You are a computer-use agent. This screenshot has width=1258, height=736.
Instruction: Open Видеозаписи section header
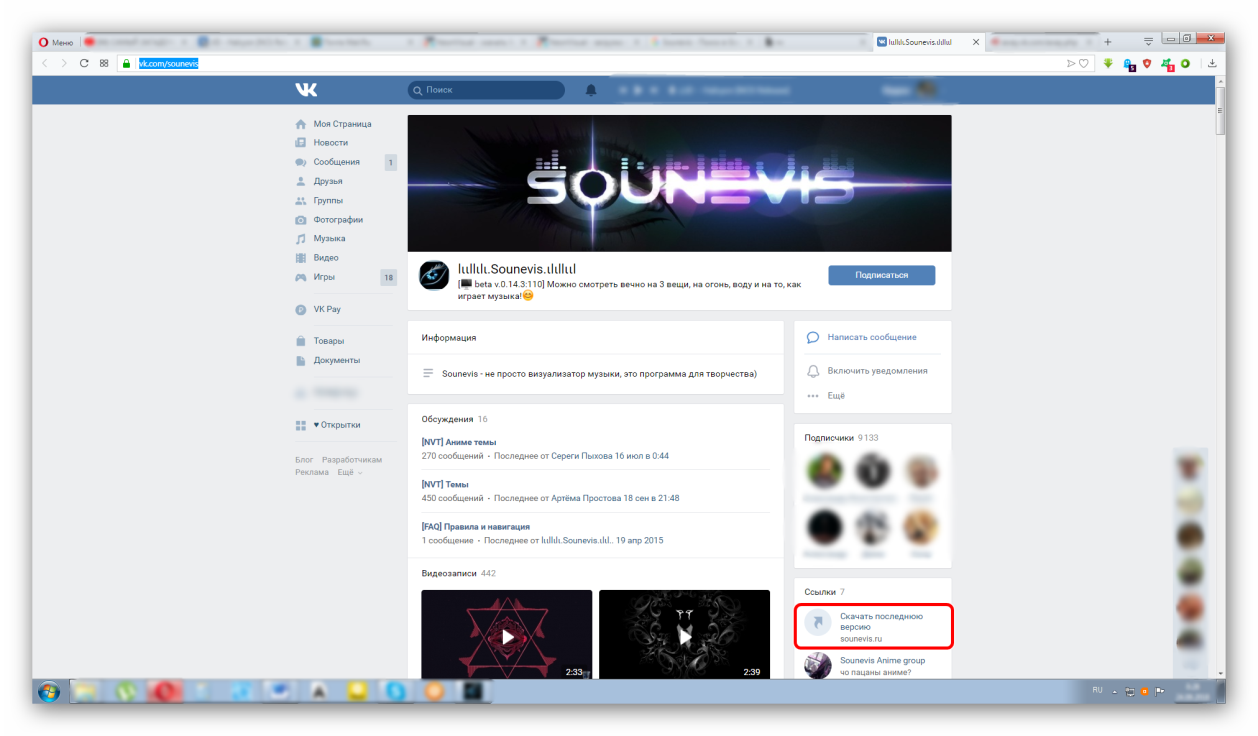(x=450, y=573)
